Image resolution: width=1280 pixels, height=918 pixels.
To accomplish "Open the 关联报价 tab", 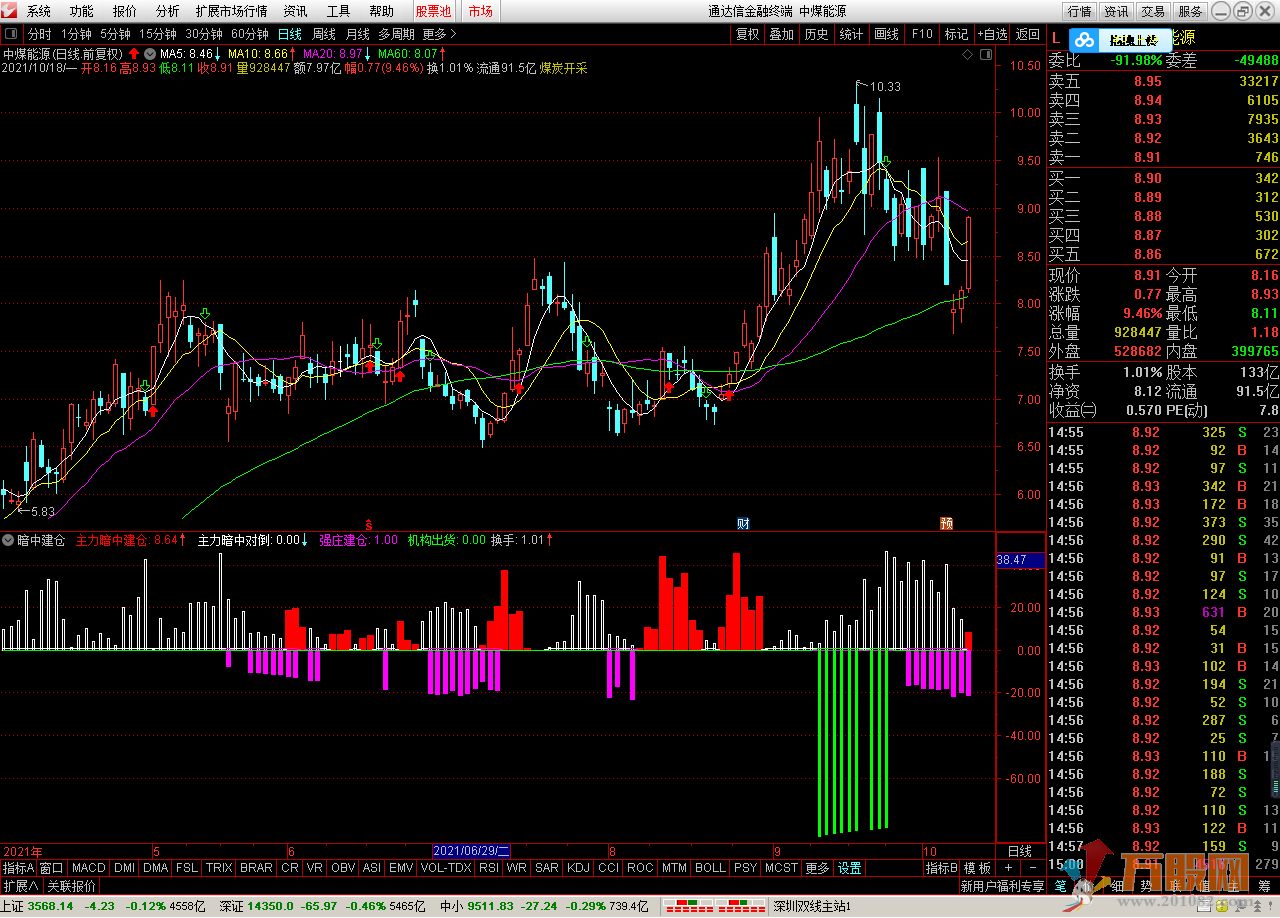I will 71,886.
